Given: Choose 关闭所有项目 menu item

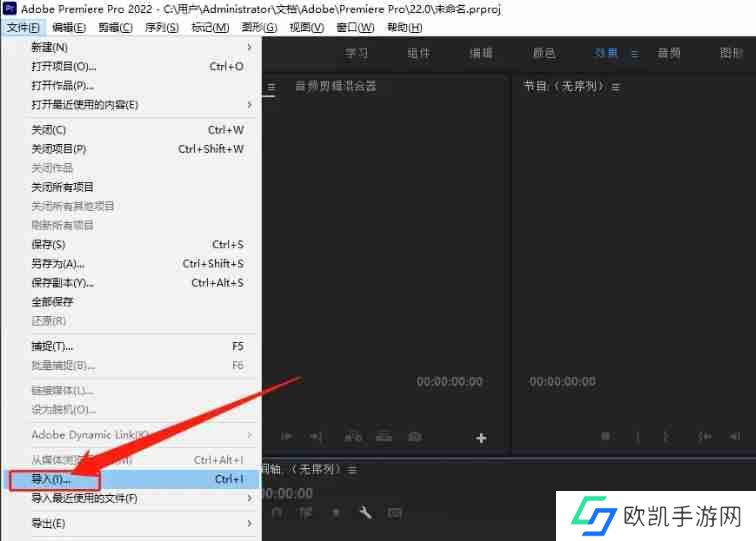Looking at the screenshot, I should pos(135,187).
